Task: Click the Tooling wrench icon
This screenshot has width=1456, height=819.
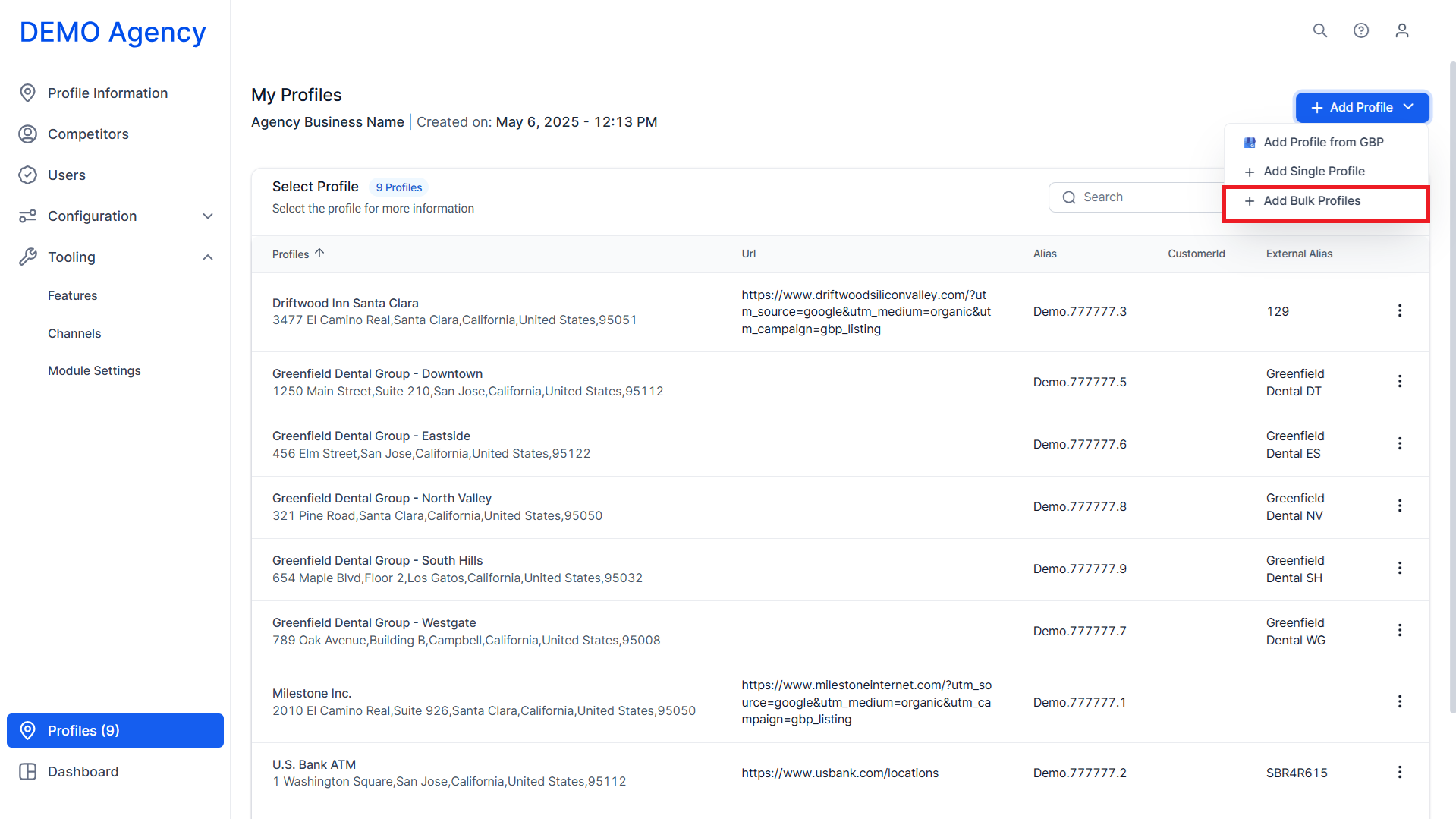Action: (x=28, y=257)
